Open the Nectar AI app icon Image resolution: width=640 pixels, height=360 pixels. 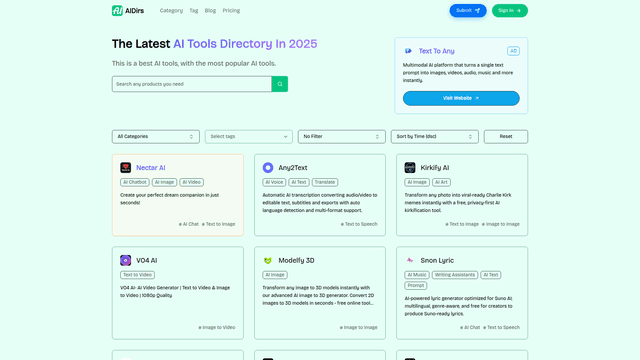(x=126, y=168)
